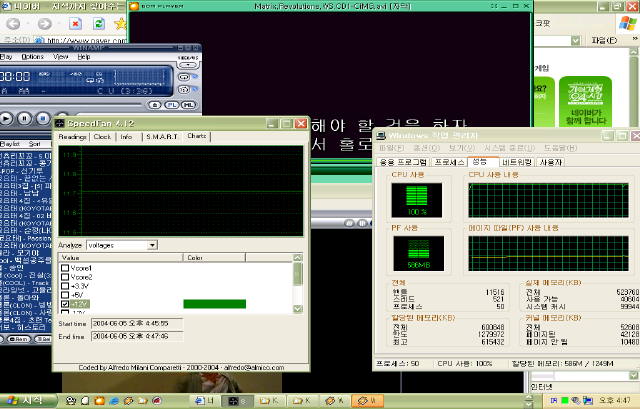Click the Stop loading icon in Internet Explorer
This screenshot has width=640, height=409.
[76, 24]
